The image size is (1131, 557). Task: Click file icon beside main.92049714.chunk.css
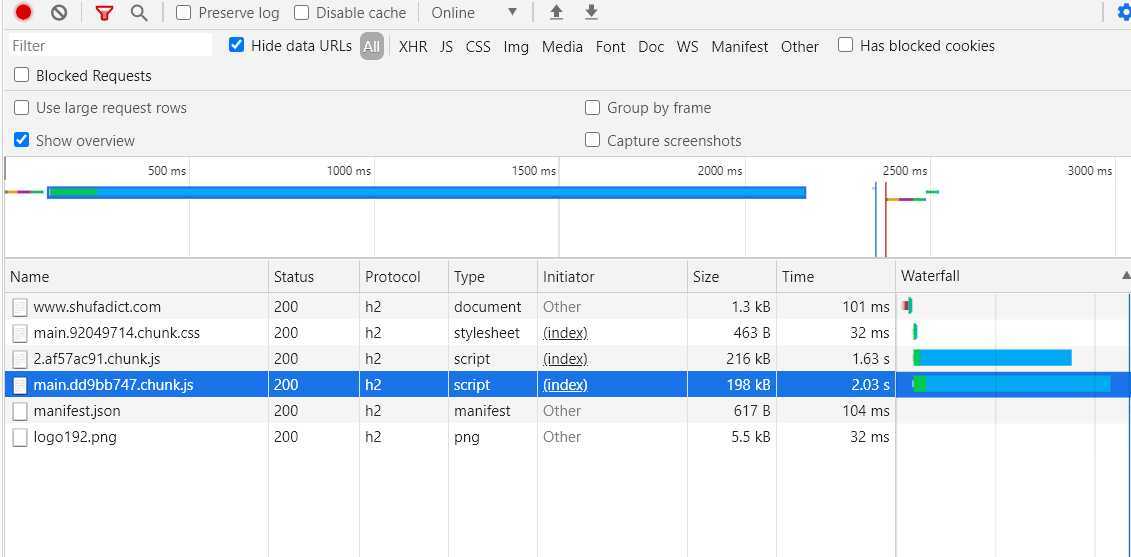20,333
